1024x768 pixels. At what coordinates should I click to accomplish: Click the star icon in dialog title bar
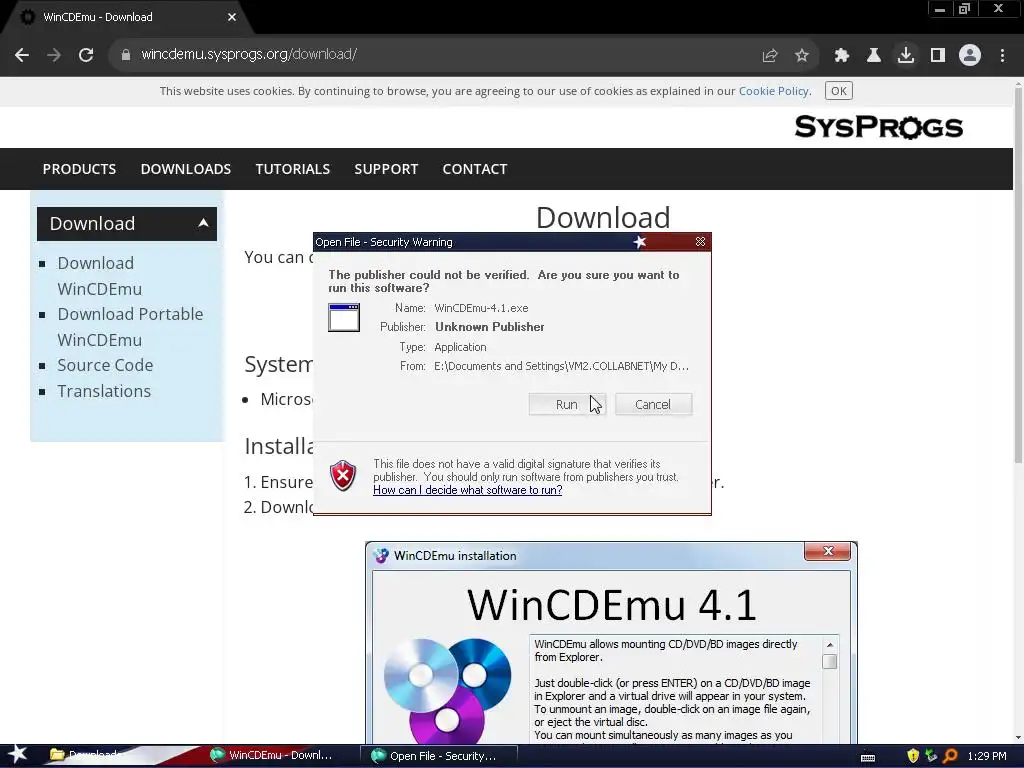coord(639,242)
